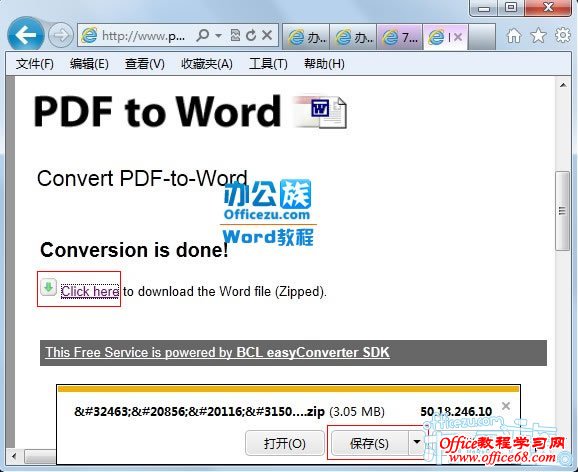
Task: Open a new blank tab
Action: pyautogui.click(x=482, y=37)
